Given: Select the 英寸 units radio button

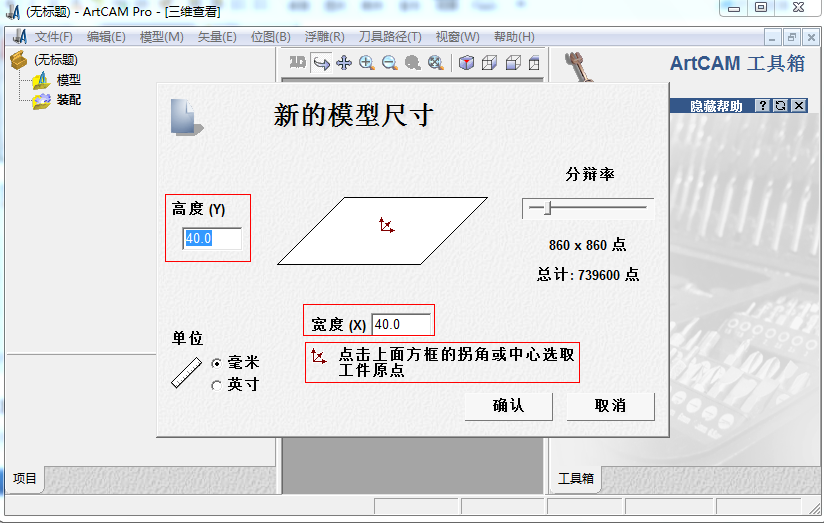Looking at the screenshot, I should pyautogui.click(x=216, y=385).
